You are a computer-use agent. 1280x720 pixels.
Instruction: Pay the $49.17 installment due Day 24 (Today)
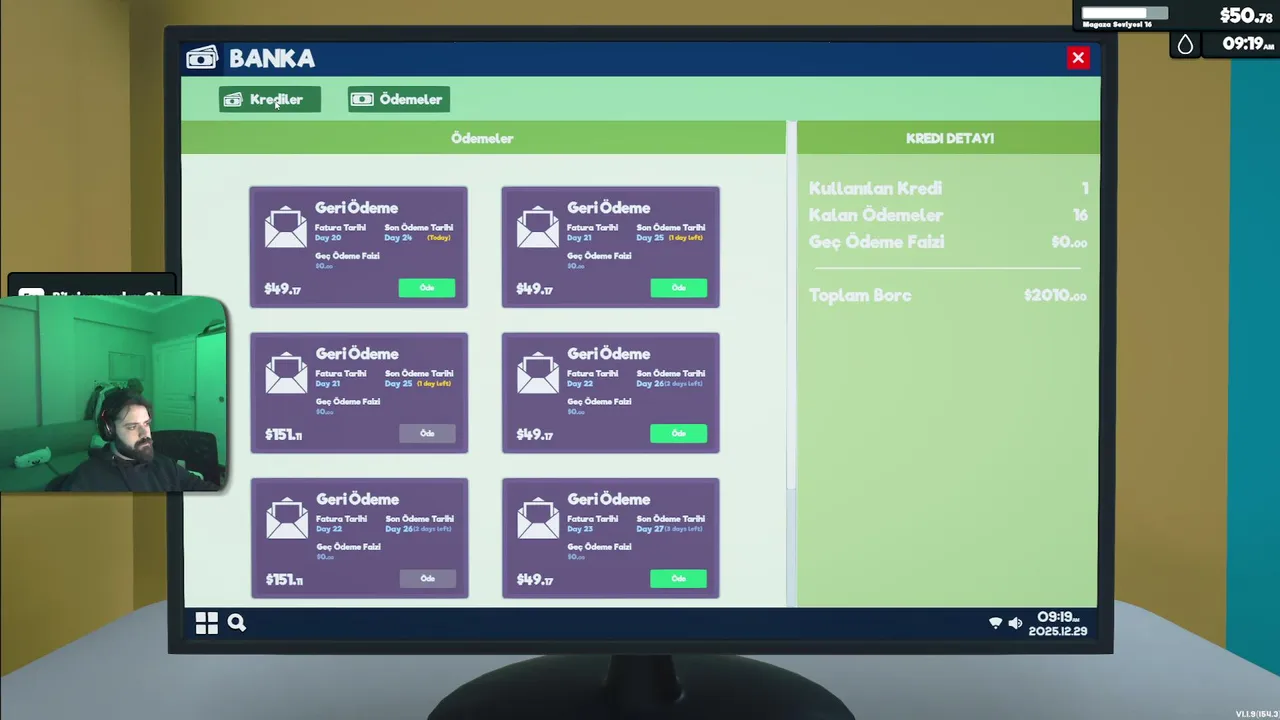pyautogui.click(x=427, y=288)
